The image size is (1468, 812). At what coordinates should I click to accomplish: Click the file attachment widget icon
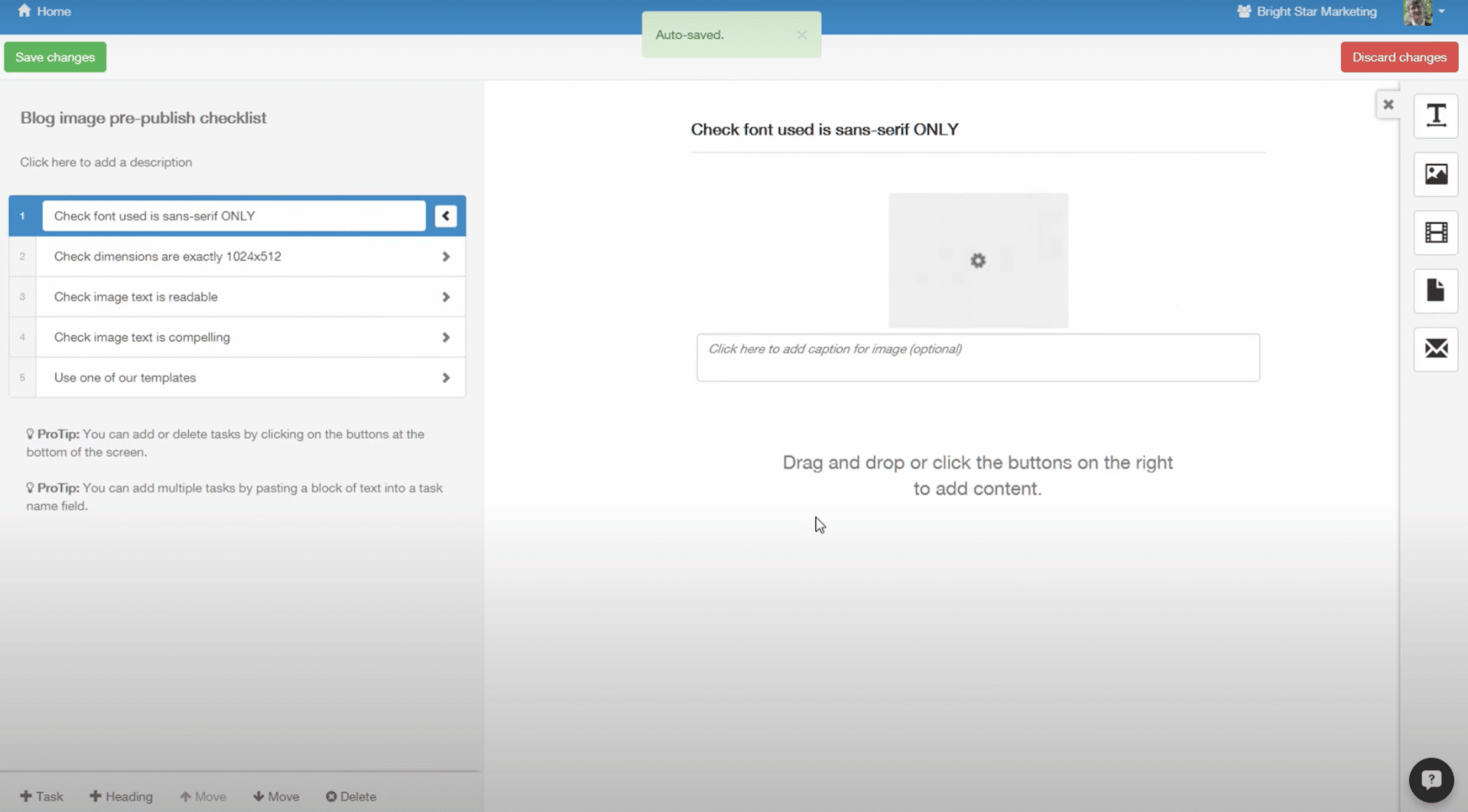[x=1436, y=290]
